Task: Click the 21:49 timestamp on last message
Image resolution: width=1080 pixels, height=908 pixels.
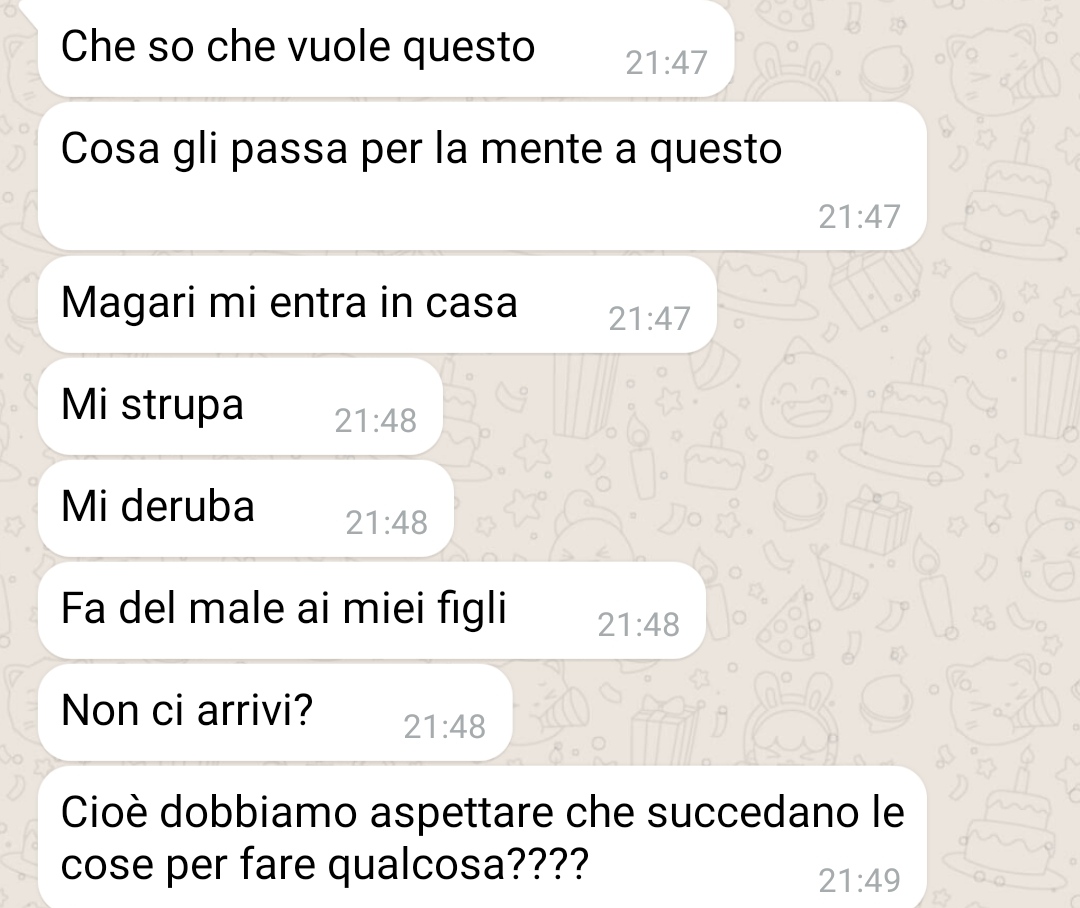Action: pos(859,880)
